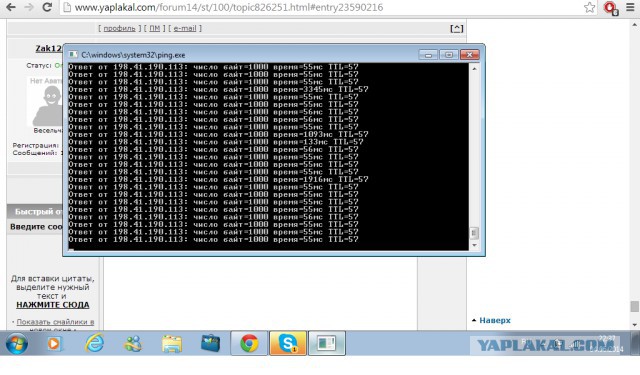The image size is (640, 375).
Task: Open the File Explorer folder taskbar icon
Action: click(172, 344)
